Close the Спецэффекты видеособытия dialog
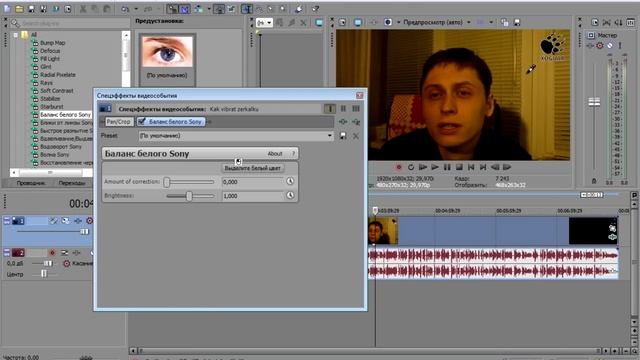 click(x=359, y=96)
